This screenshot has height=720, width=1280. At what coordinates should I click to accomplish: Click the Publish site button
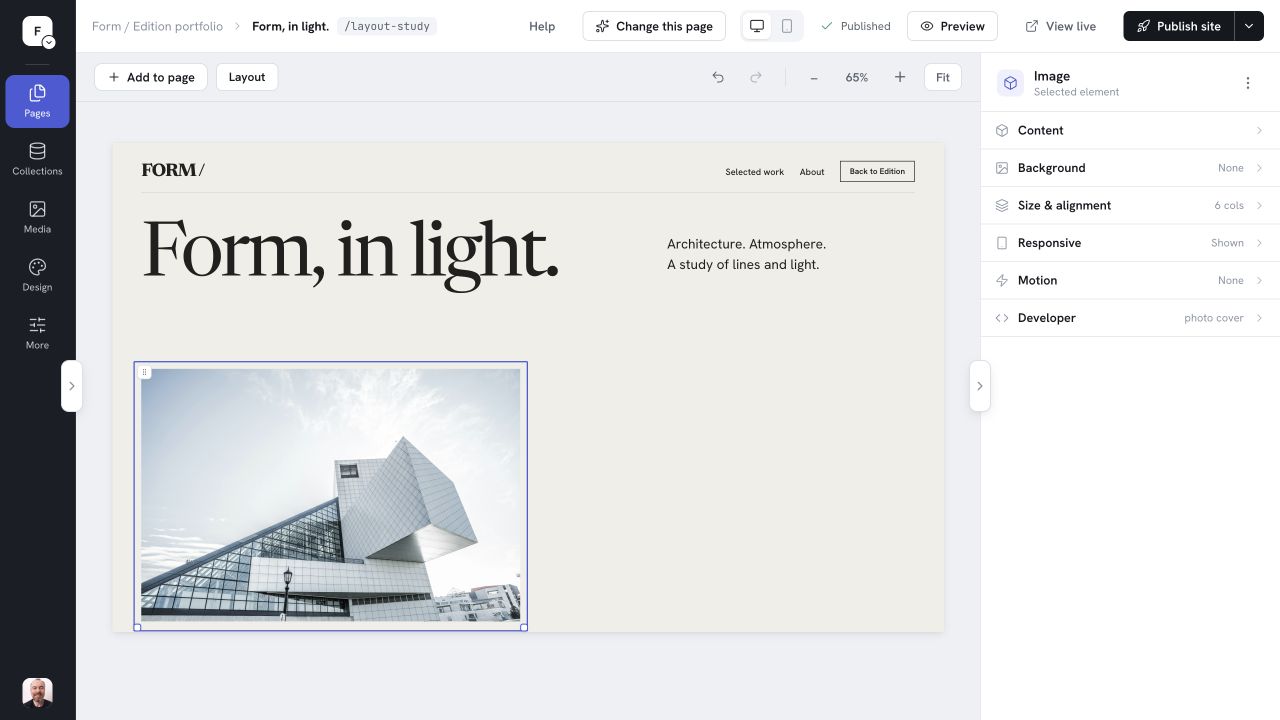point(1179,26)
